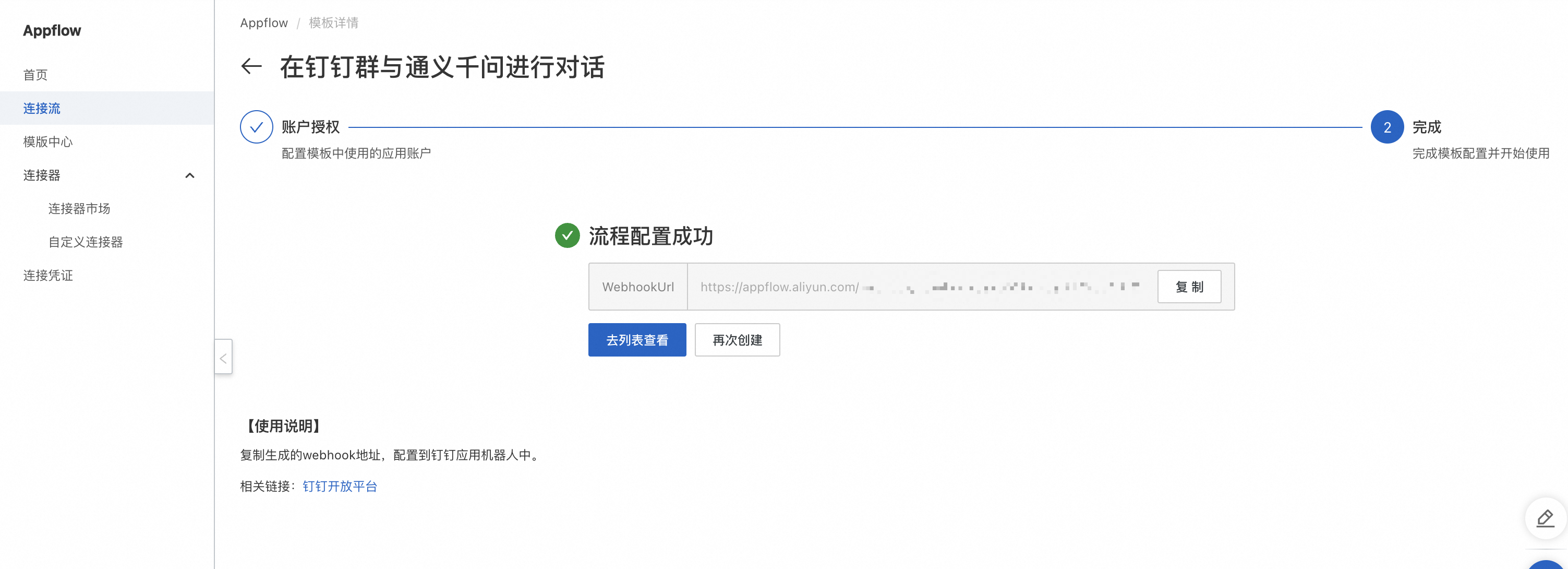This screenshot has width=1568, height=569.
Task: Open the 钉钉开放平台 link
Action: point(340,486)
